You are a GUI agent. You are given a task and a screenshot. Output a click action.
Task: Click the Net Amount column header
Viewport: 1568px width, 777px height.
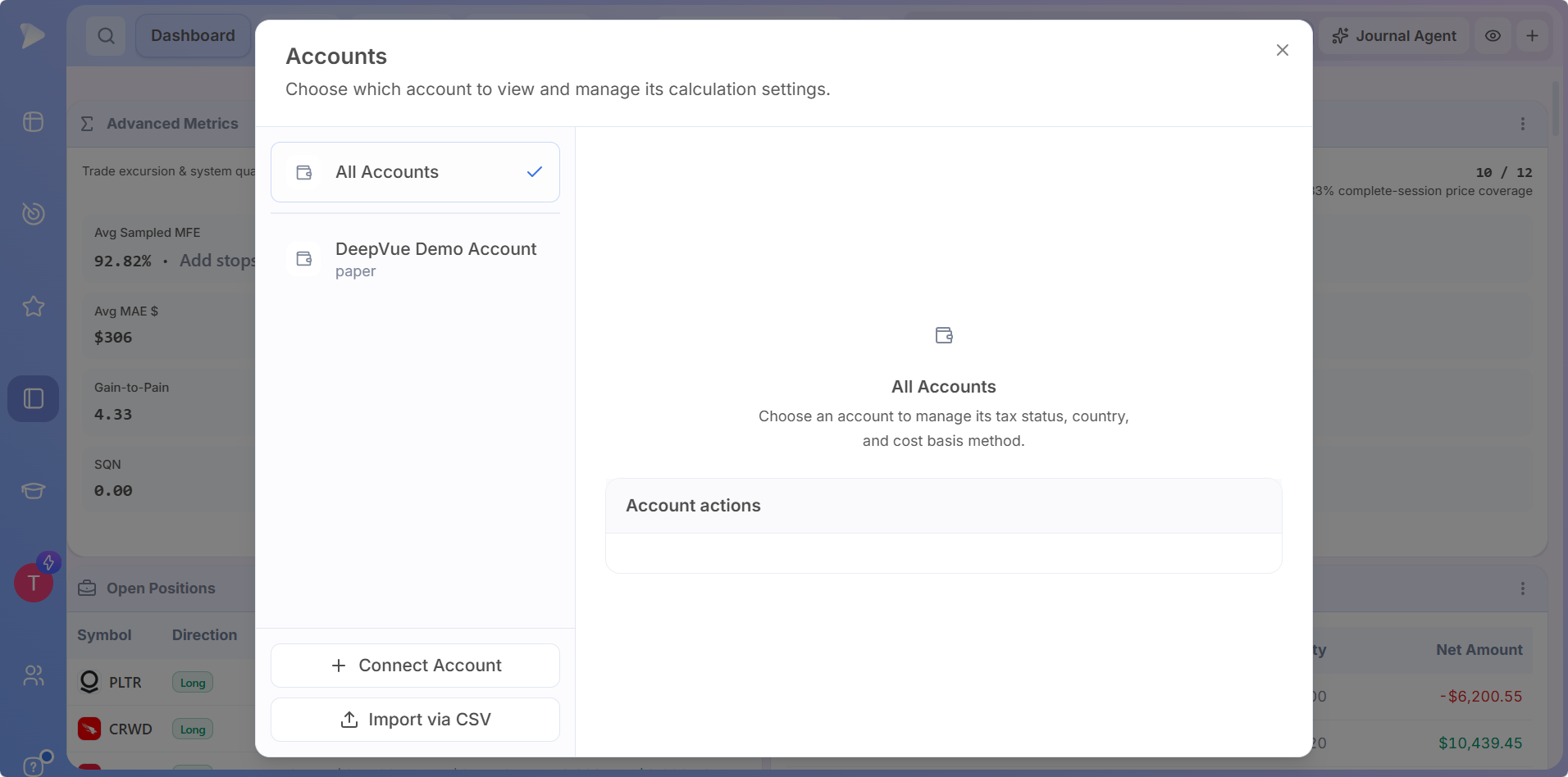point(1479,650)
